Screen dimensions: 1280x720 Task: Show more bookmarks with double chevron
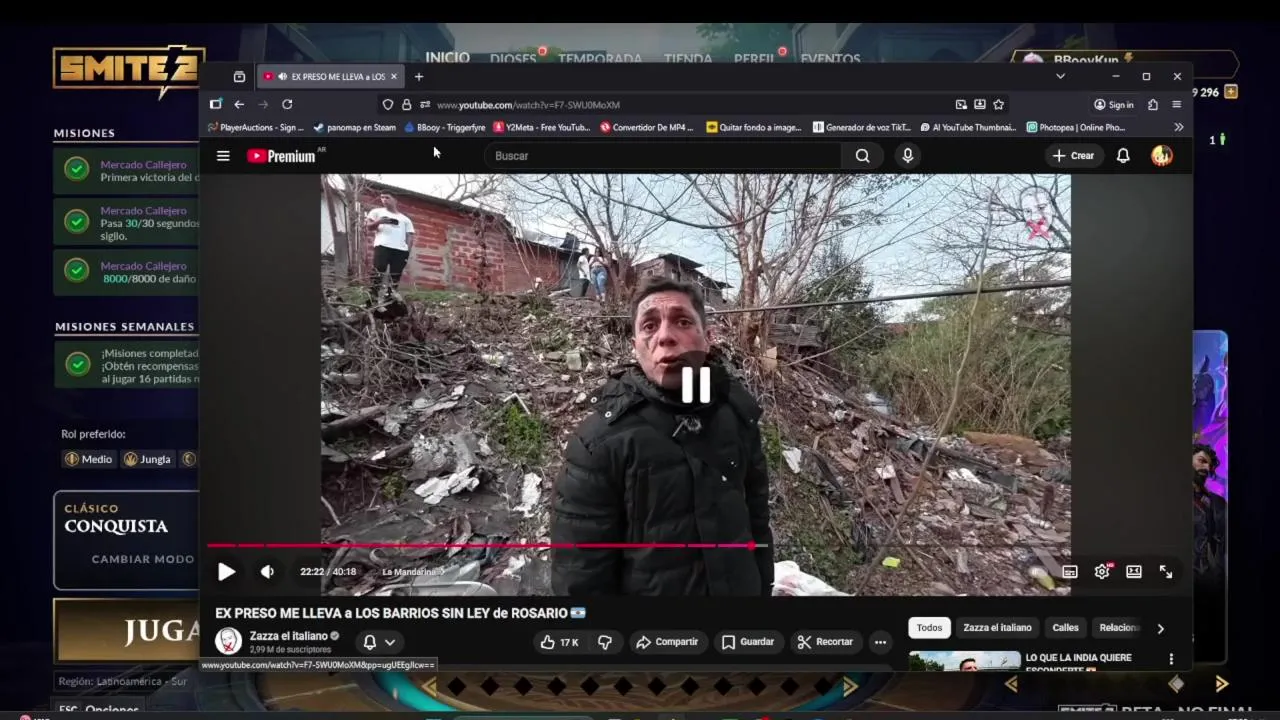[1178, 127]
